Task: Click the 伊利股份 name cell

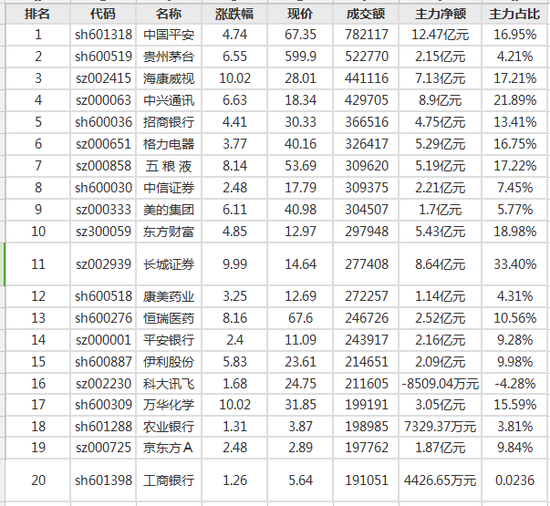Action: pyautogui.click(x=169, y=362)
